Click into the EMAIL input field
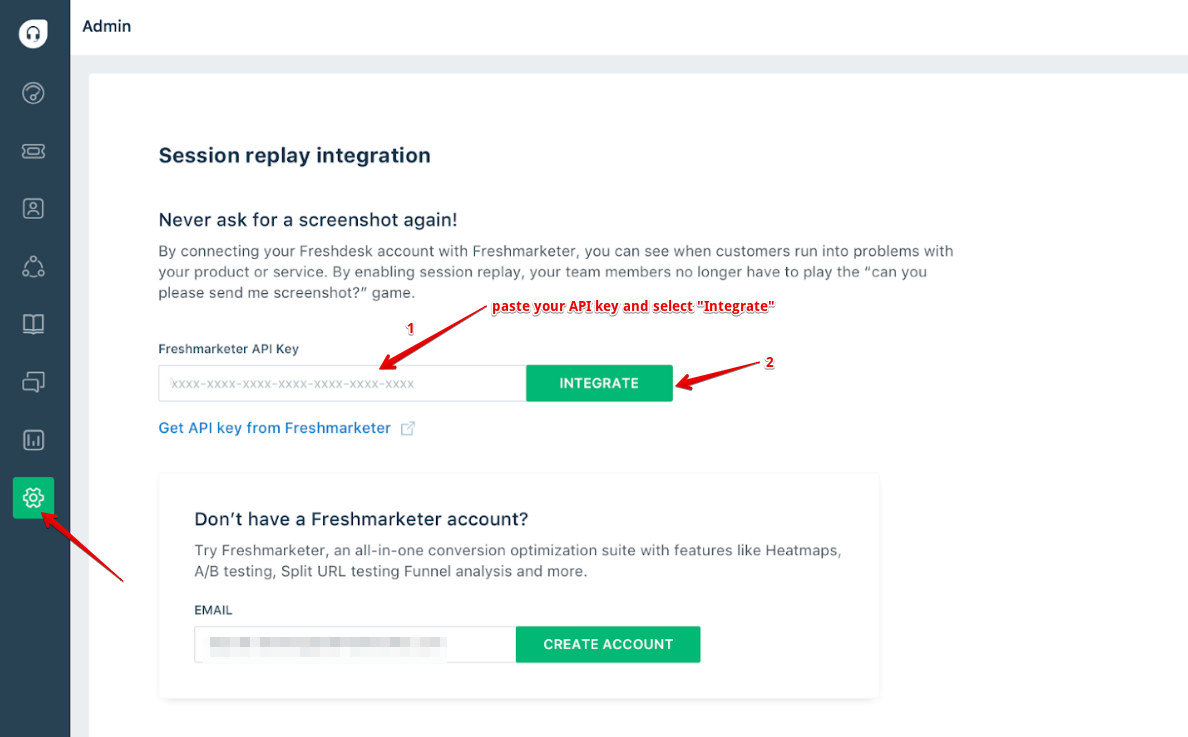Viewport: 1188px width, 737px height. pos(354,644)
